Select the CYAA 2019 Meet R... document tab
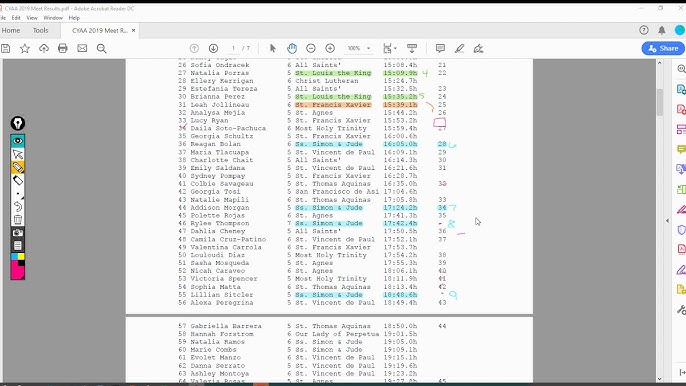 coord(100,31)
